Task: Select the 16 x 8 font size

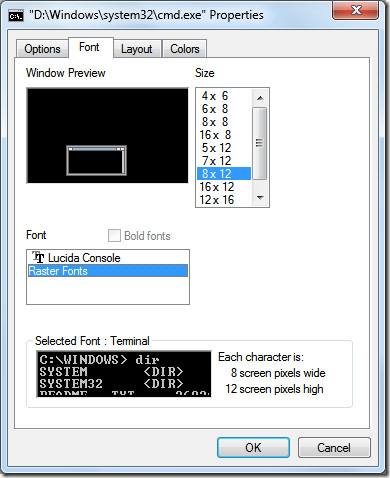Action: (224, 135)
